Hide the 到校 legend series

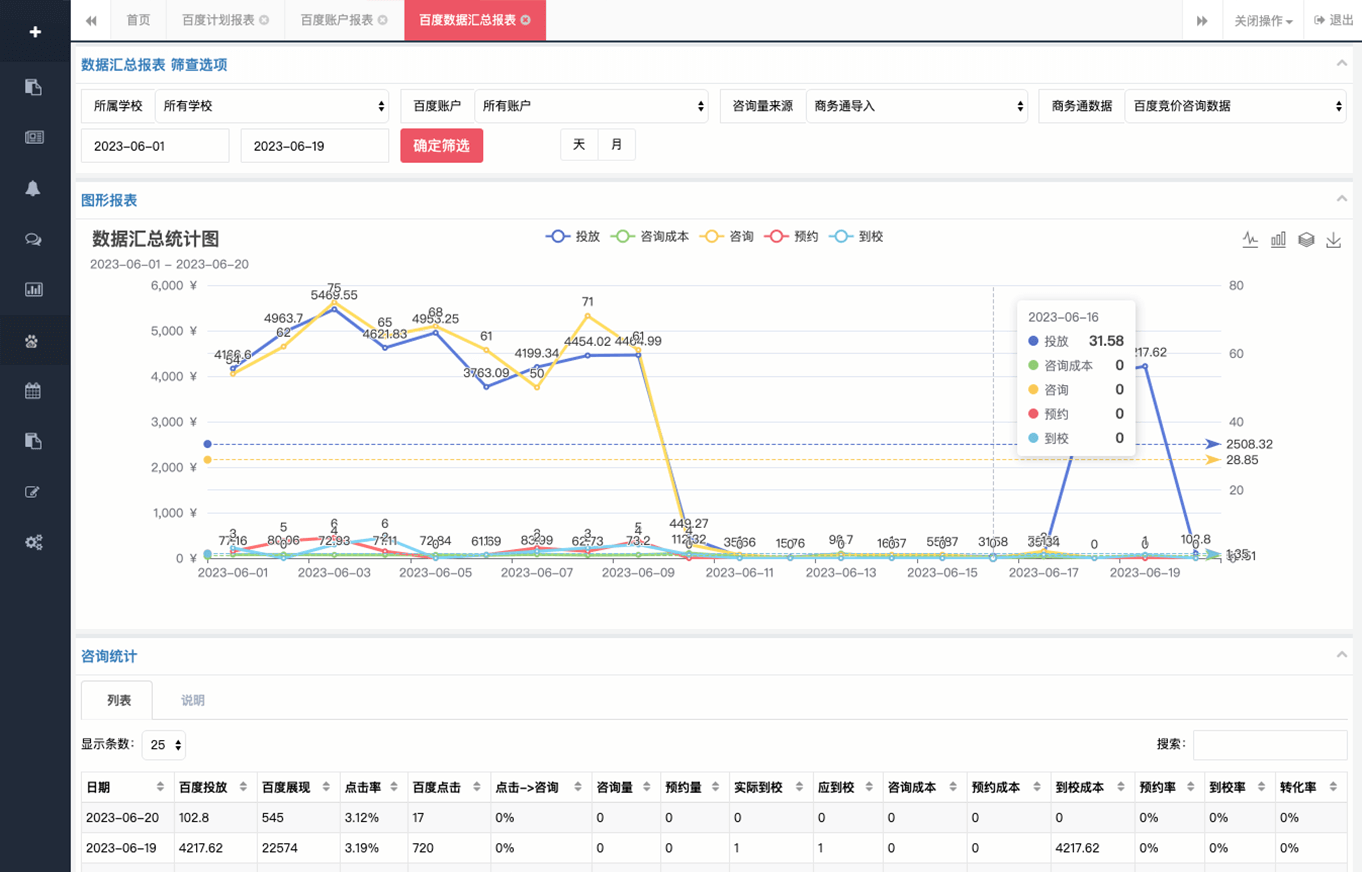coord(857,237)
